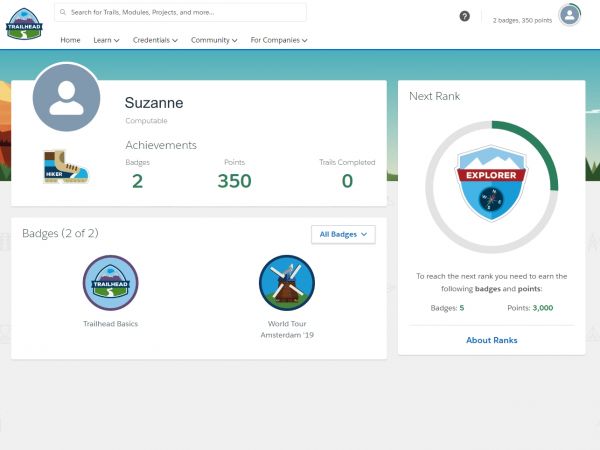Go to the Home navigation item

pos(70,40)
